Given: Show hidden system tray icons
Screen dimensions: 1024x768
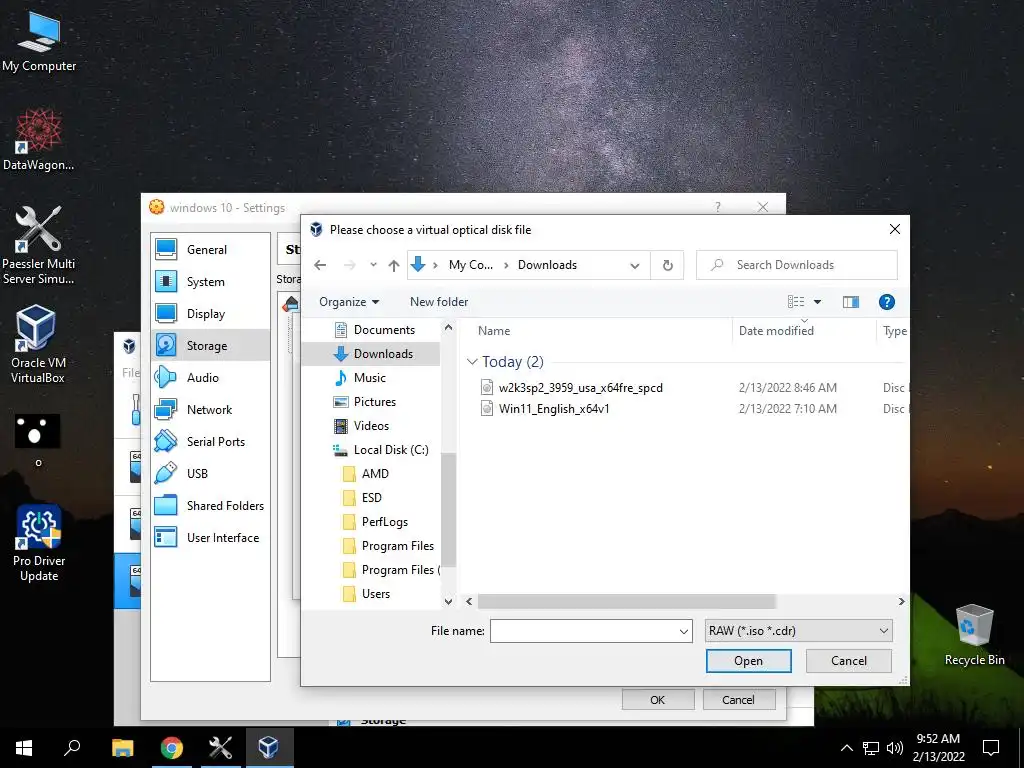Looking at the screenshot, I should coord(846,748).
